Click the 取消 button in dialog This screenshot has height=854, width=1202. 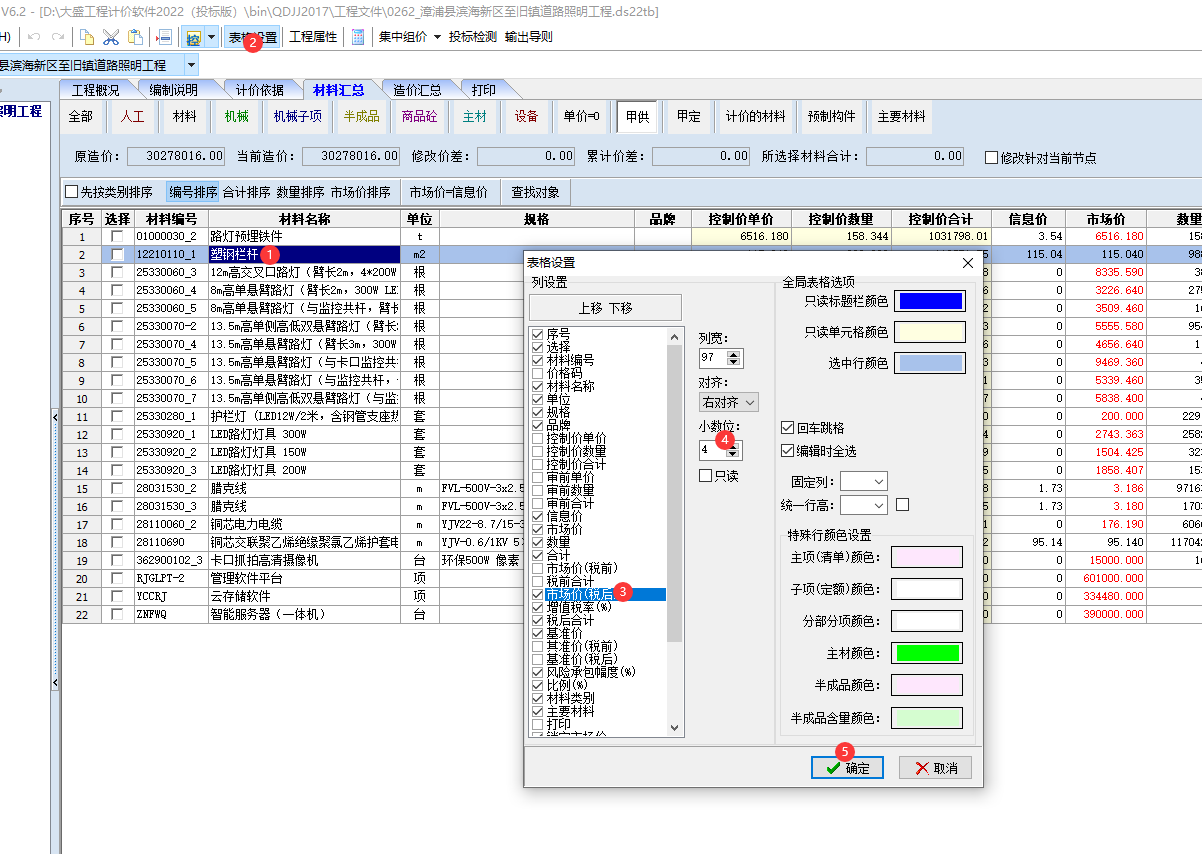(x=935, y=768)
